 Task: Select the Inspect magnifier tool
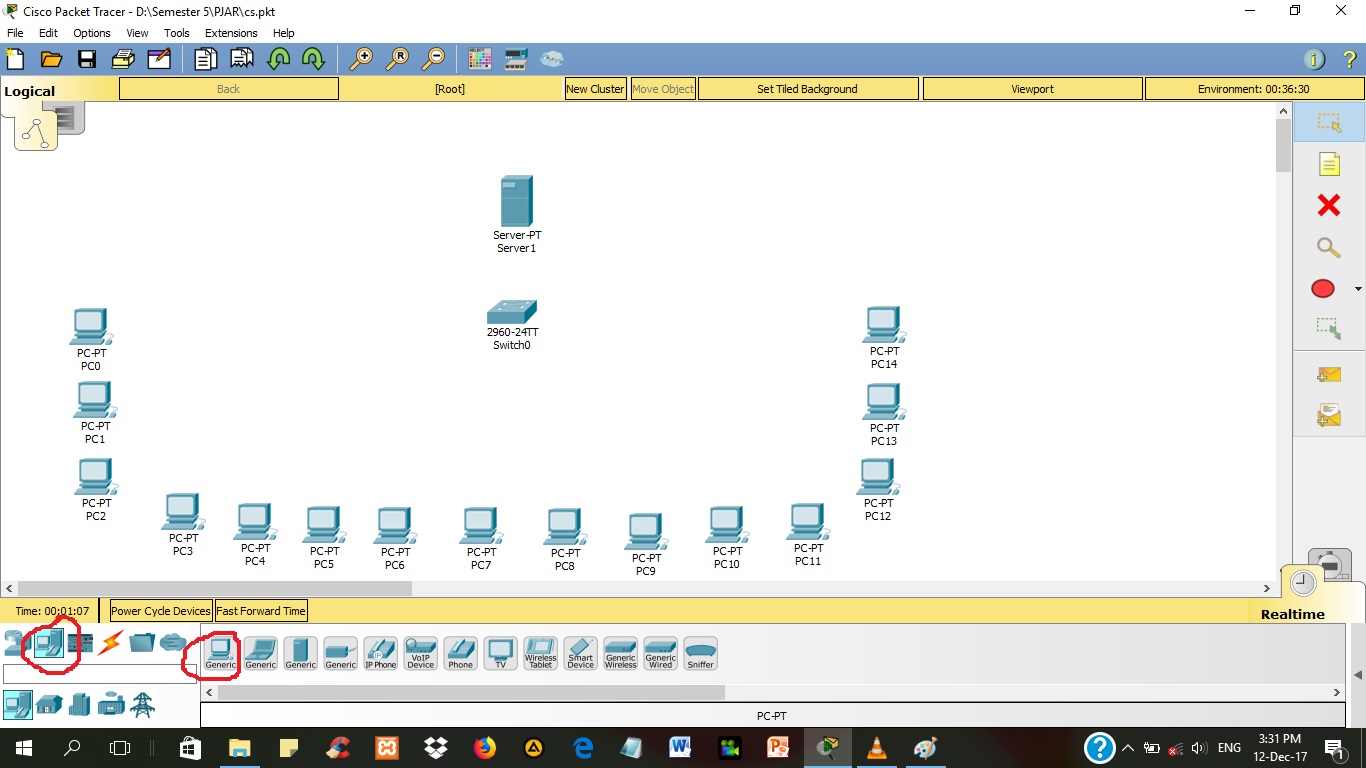pyautogui.click(x=1329, y=247)
